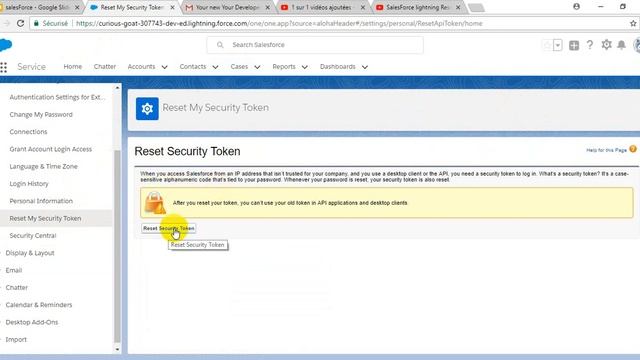Click the Reset Security Token button
This screenshot has width=640, height=360.
tap(169, 228)
